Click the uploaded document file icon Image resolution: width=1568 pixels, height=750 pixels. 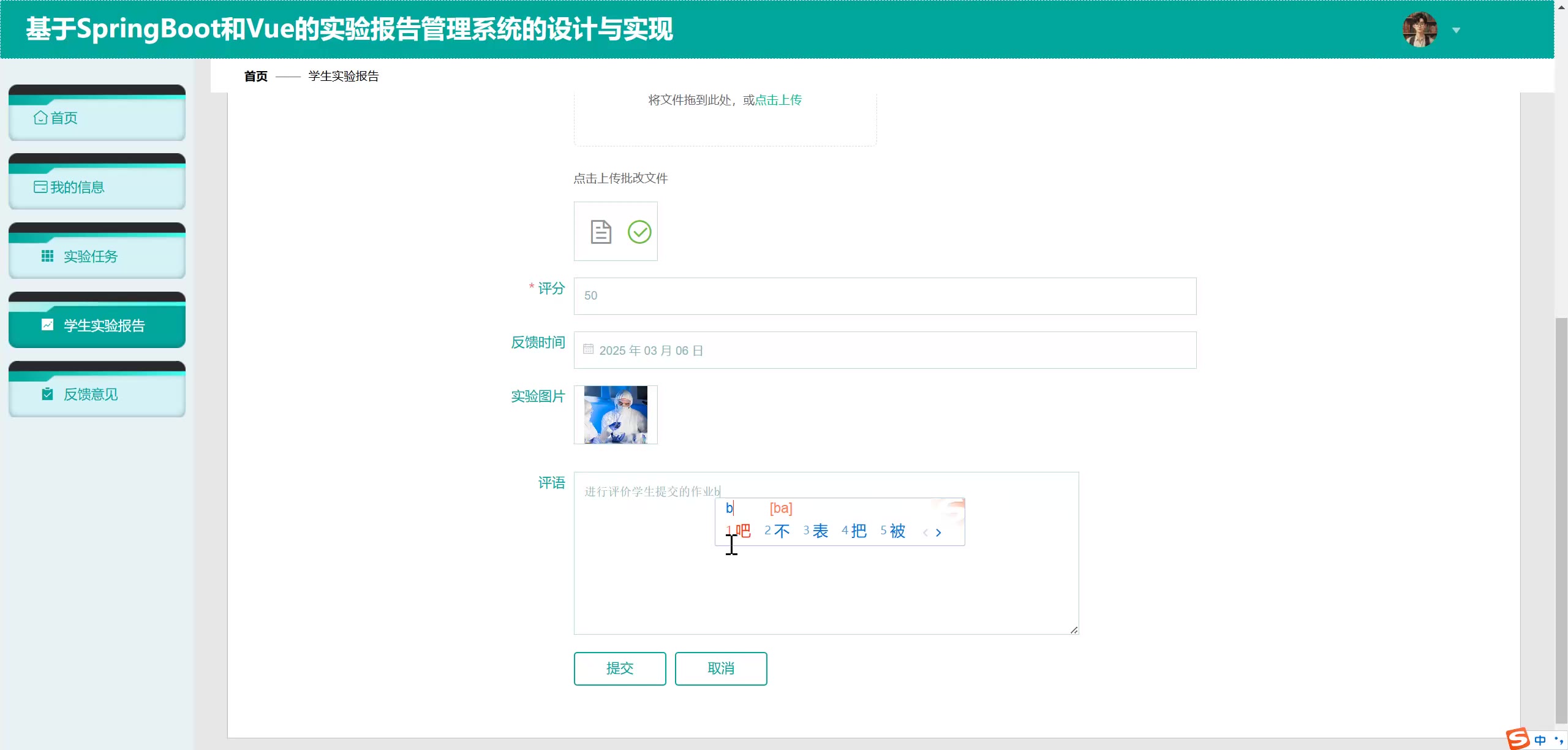pyautogui.click(x=601, y=232)
